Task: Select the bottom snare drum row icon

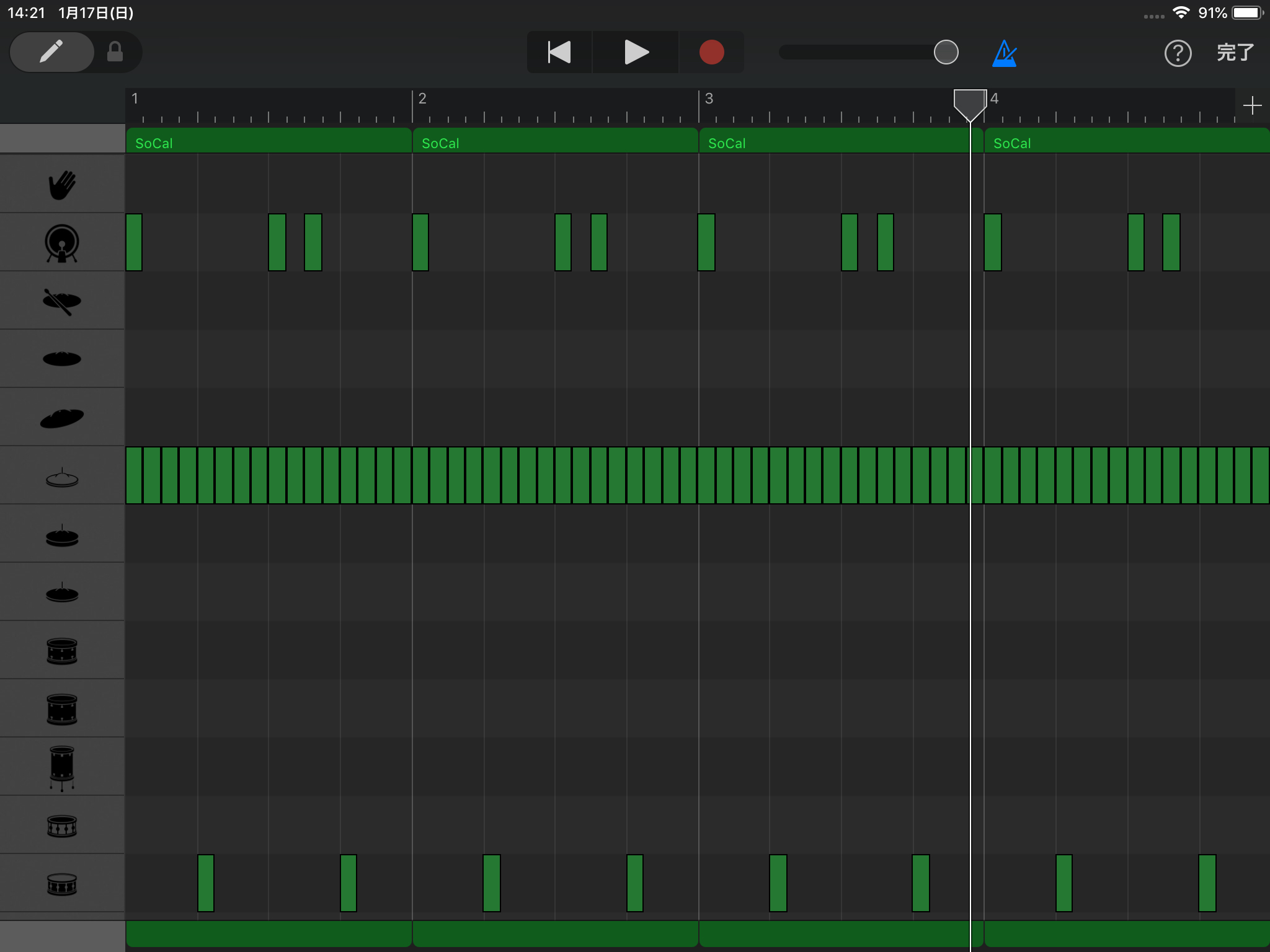Action: (x=62, y=884)
